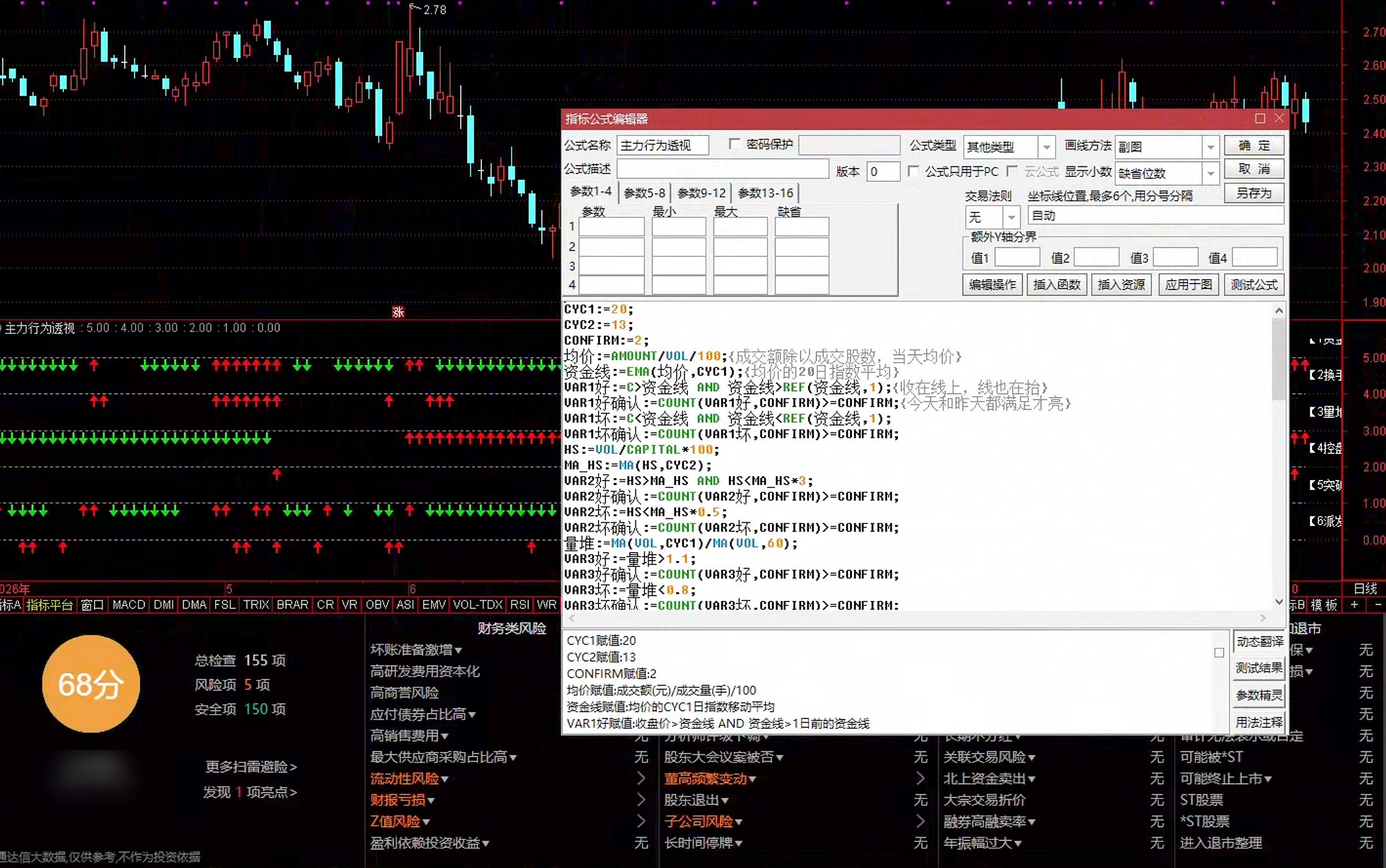Open the arrow next to 流动性风险 row
This screenshot has height=868, width=1386.
coord(641,778)
